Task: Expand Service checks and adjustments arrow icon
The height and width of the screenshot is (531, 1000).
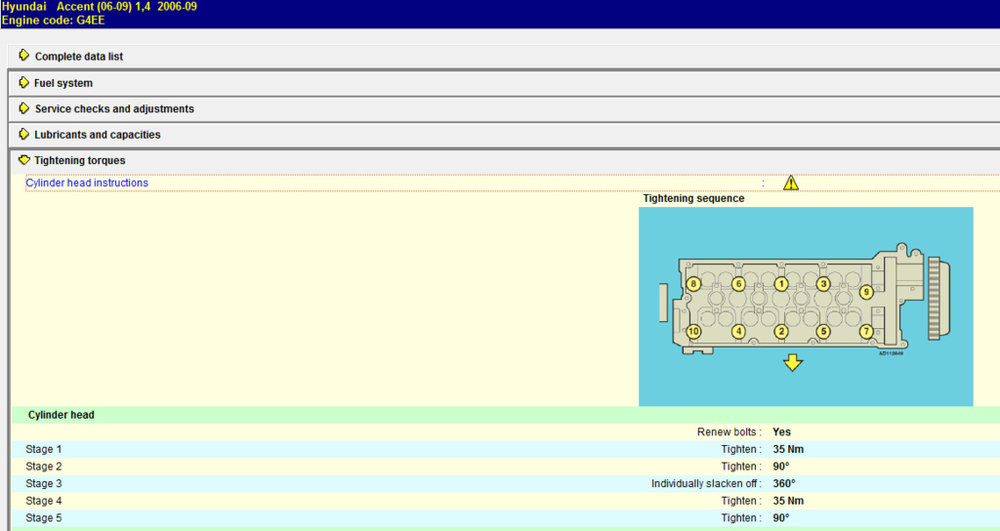Action: point(24,108)
